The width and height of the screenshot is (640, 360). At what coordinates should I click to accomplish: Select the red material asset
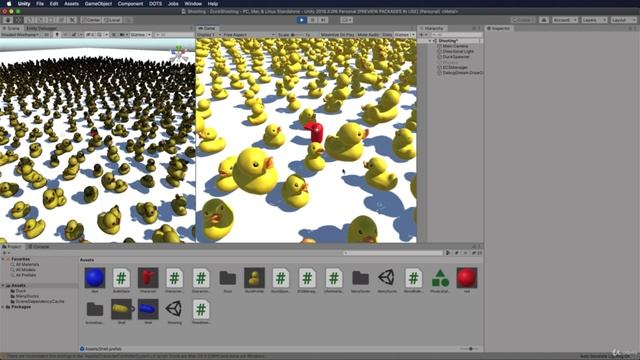click(x=467, y=278)
